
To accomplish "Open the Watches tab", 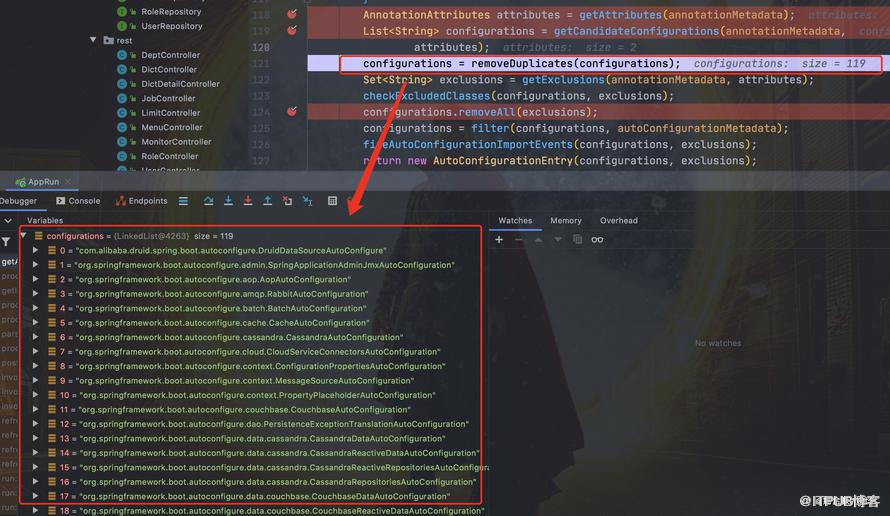I will [515, 220].
